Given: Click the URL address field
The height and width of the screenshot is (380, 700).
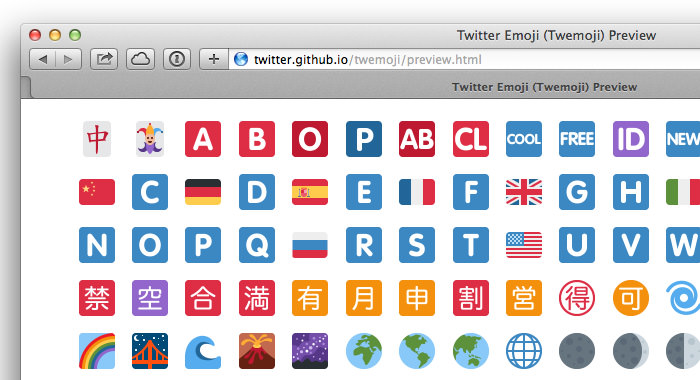Looking at the screenshot, I should click(x=464, y=59).
